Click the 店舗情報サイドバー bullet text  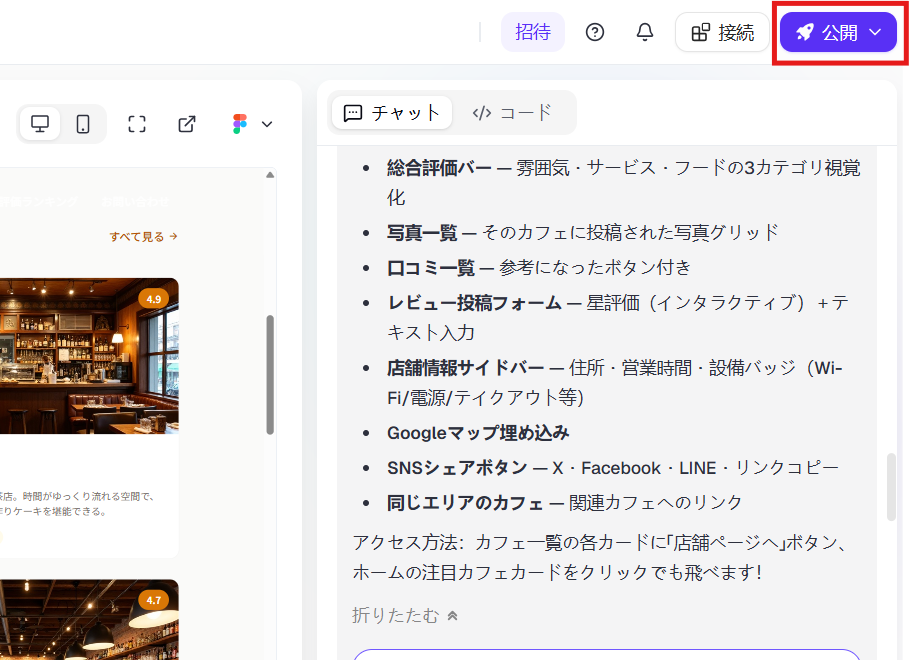point(615,383)
